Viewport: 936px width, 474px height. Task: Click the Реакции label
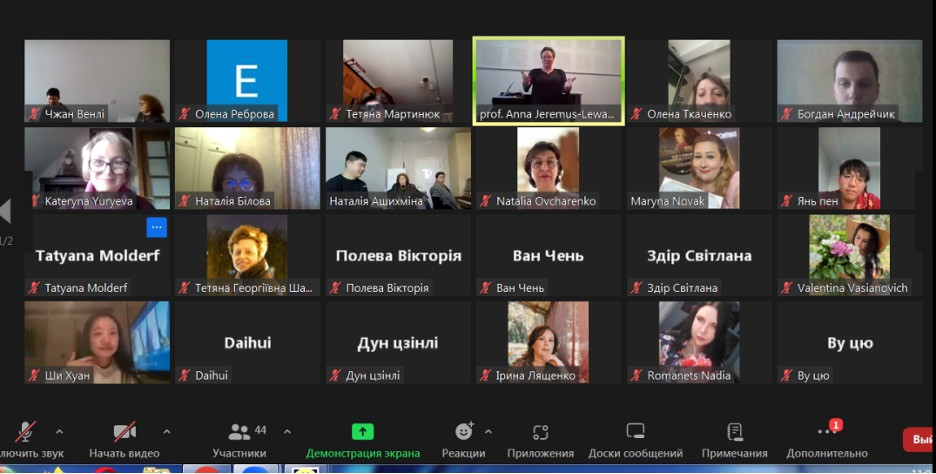click(x=463, y=453)
